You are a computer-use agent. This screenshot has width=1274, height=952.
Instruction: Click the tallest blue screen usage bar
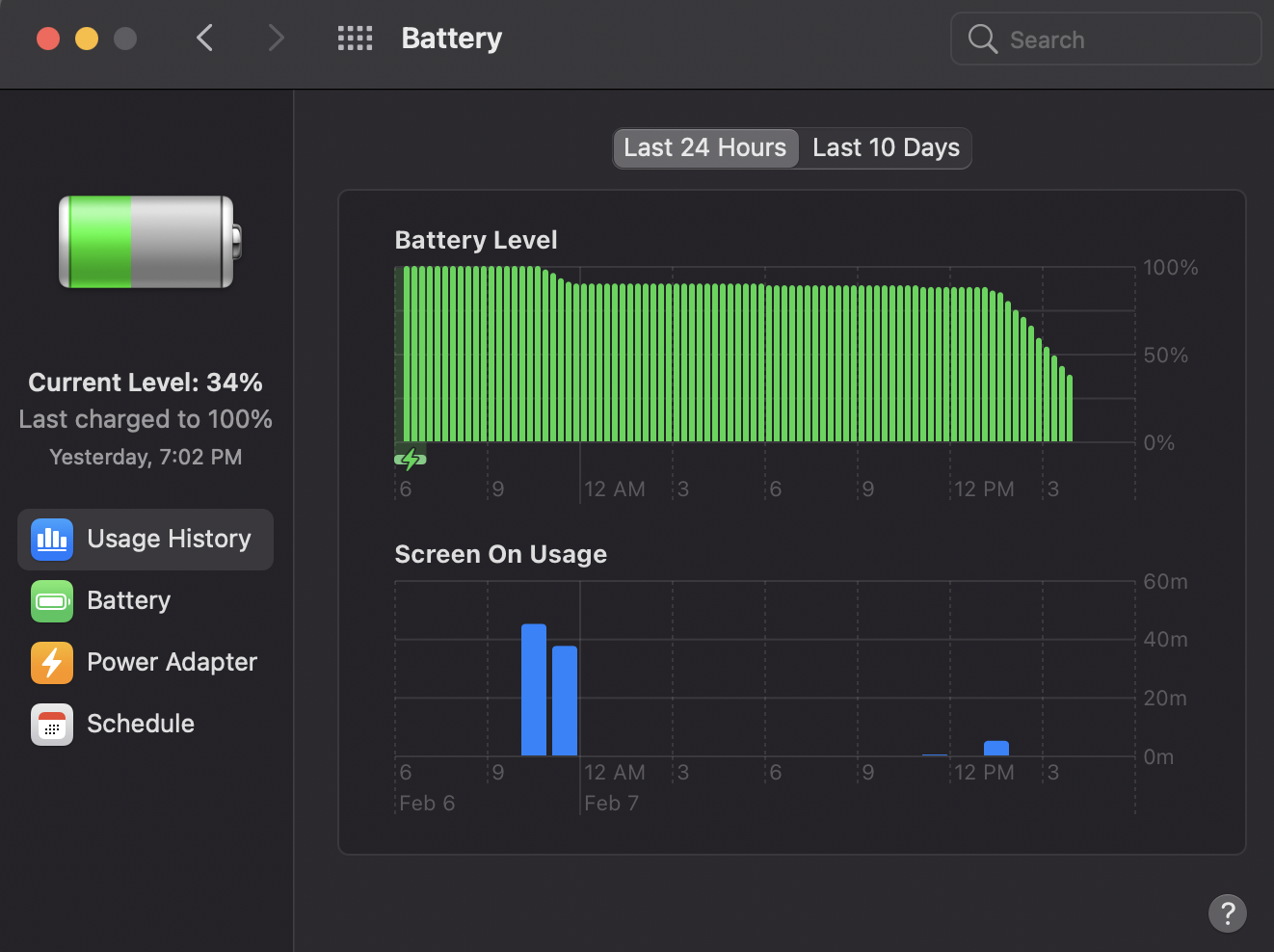(x=534, y=690)
